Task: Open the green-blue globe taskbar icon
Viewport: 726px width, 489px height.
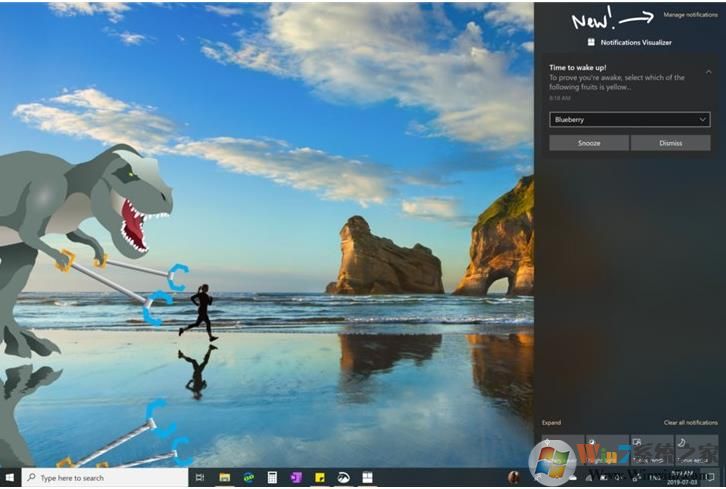Action: 249,477
